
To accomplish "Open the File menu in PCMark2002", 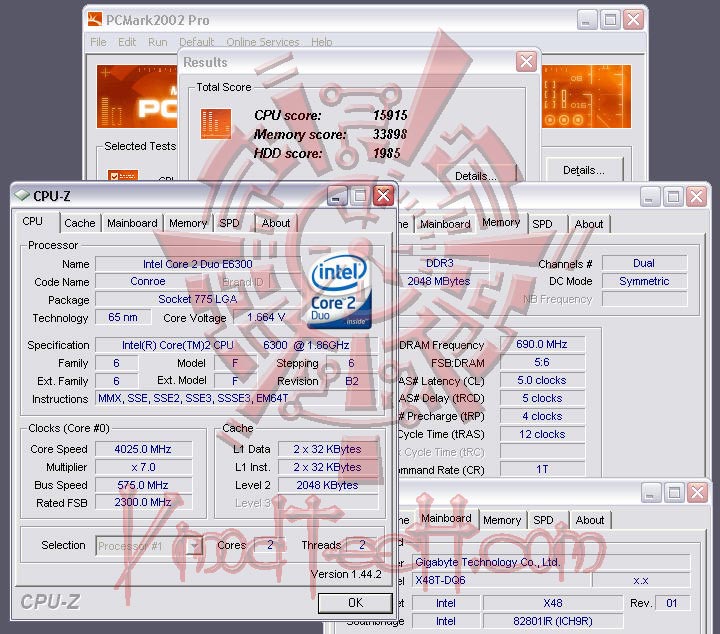I will [98, 42].
